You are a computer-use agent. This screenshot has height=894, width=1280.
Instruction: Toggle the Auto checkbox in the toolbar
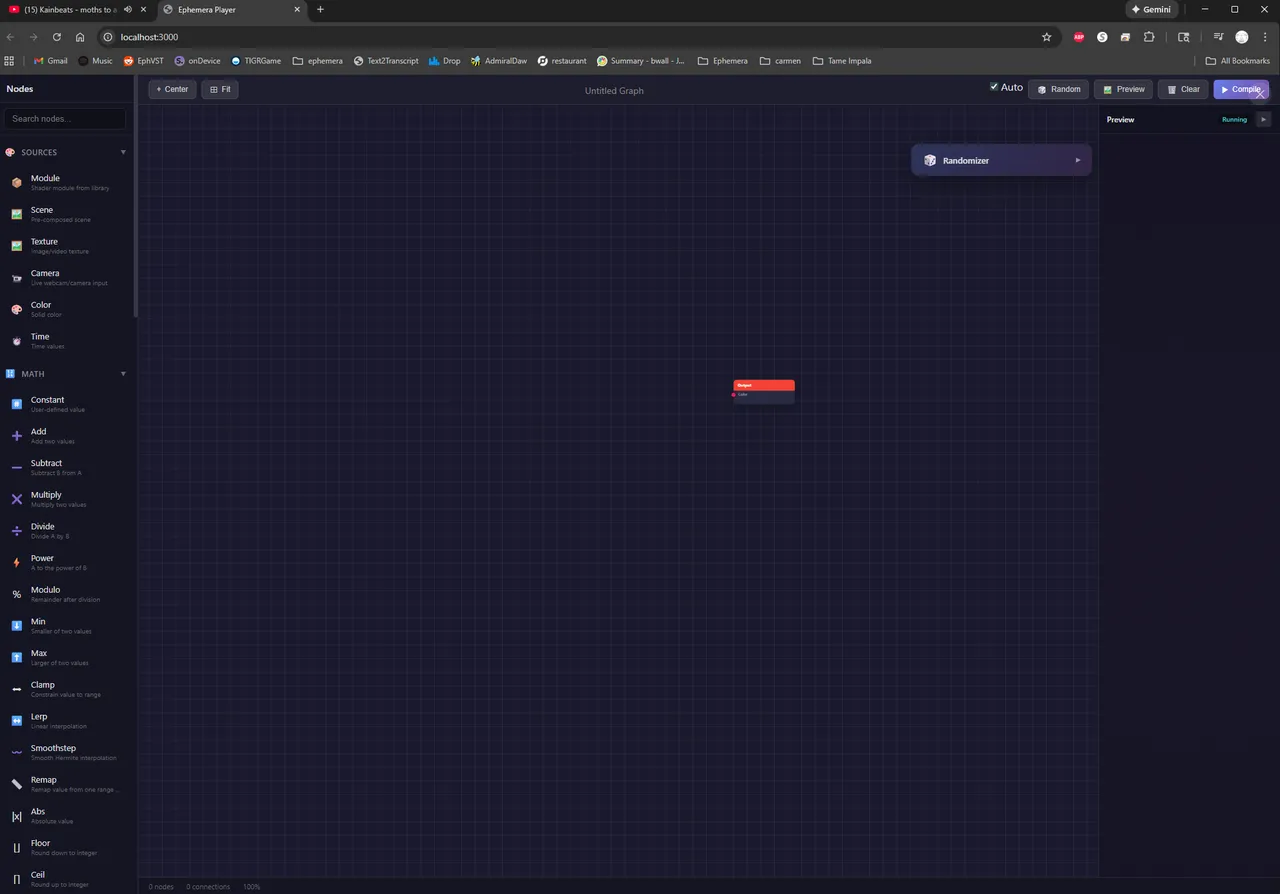[994, 87]
